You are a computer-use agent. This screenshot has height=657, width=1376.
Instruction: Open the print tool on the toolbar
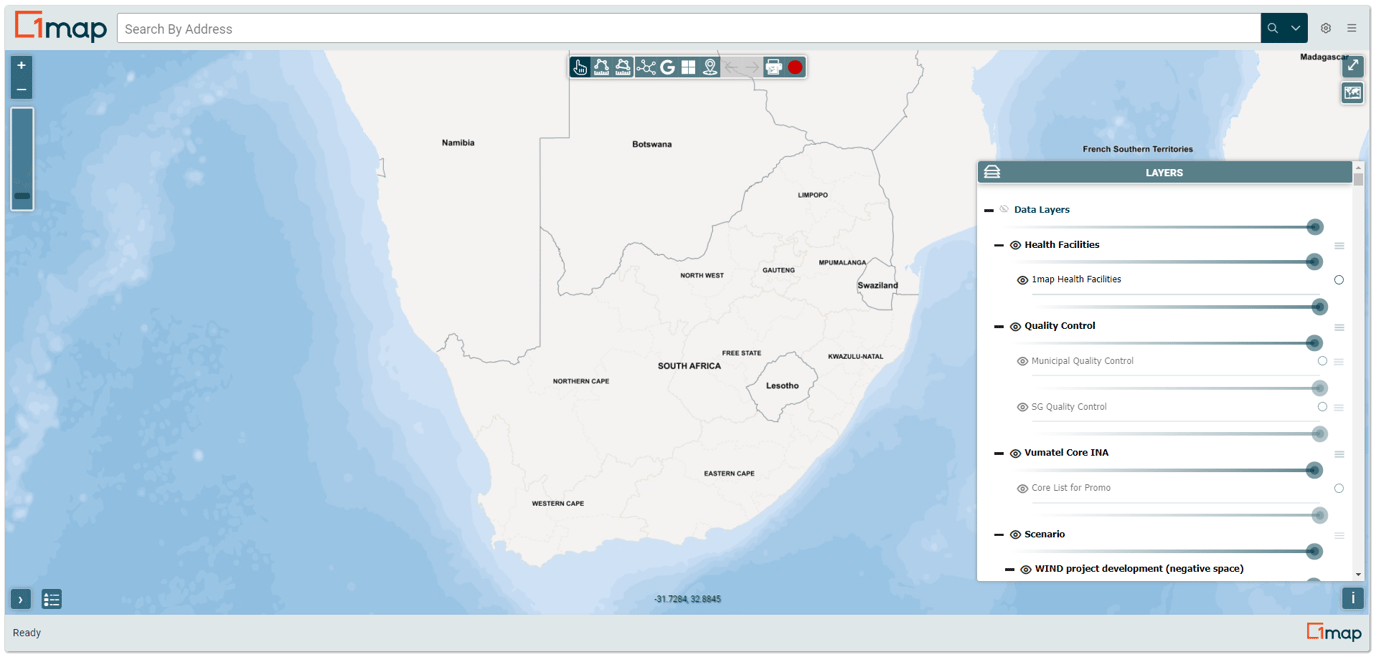point(773,67)
